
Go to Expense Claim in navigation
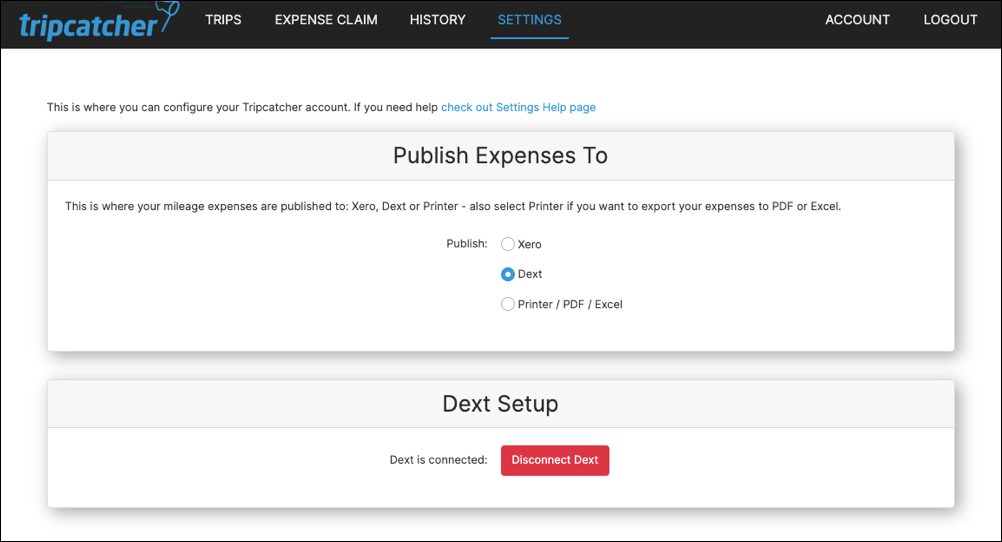pyautogui.click(x=326, y=20)
